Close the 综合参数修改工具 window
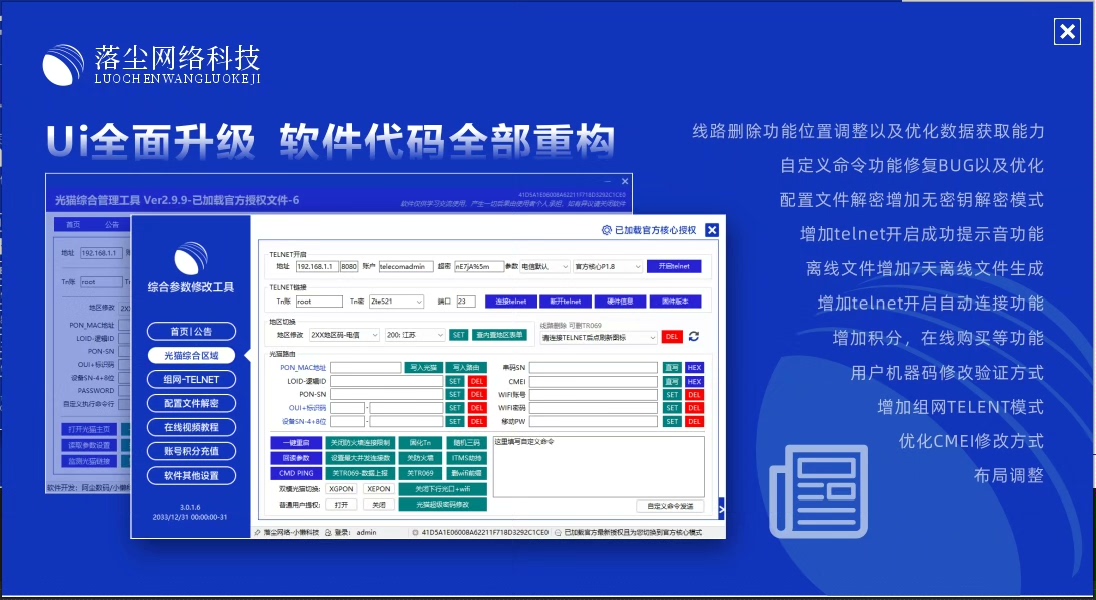Image resolution: width=1096 pixels, height=600 pixels. click(712, 230)
